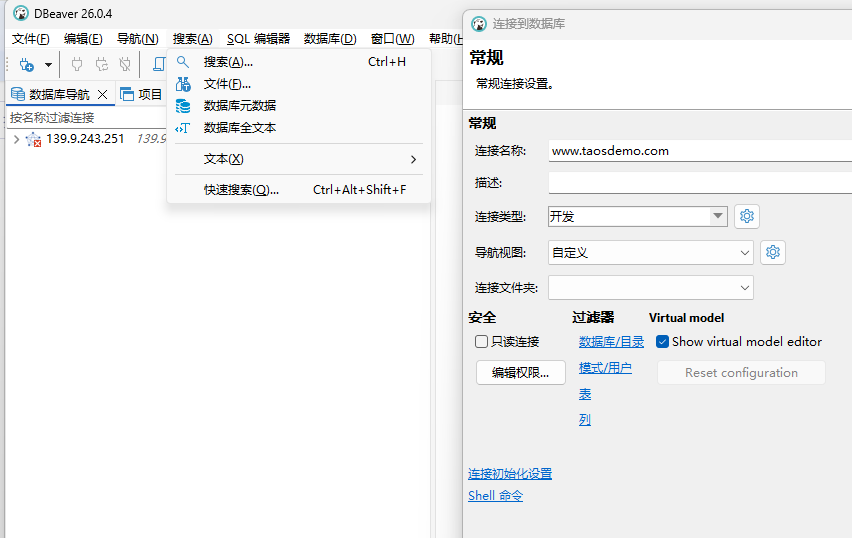Select 139.9.243.251 connection row text
This screenshot has height=538, width=852.
pos(85,139)
